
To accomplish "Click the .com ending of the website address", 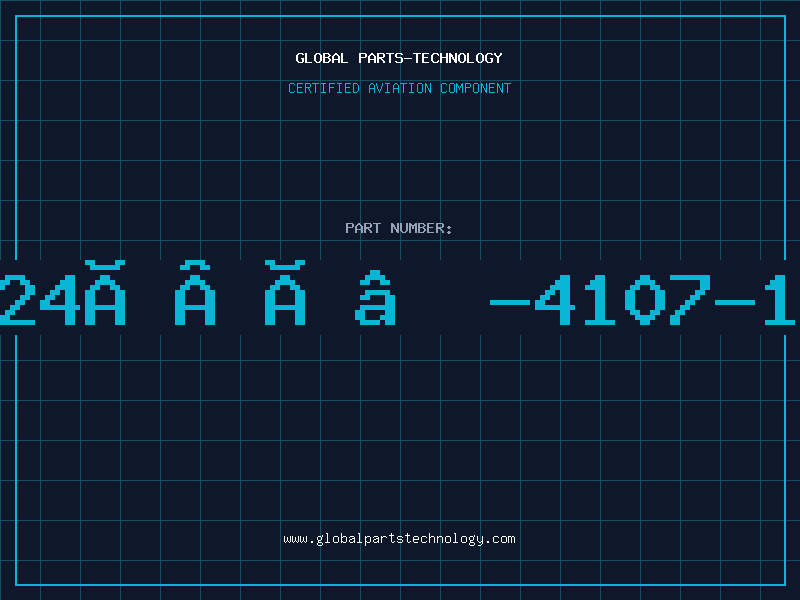I will pos(499,539).
